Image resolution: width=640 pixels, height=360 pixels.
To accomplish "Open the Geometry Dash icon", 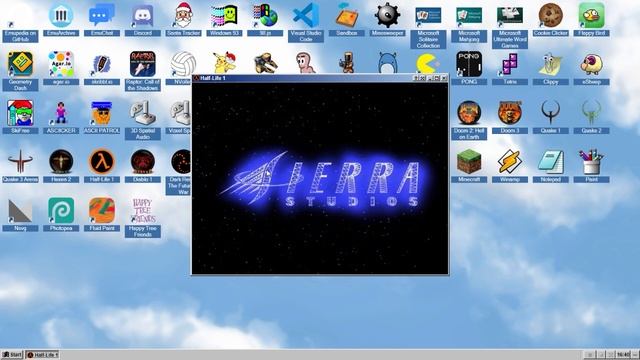I will pos(20,70).
